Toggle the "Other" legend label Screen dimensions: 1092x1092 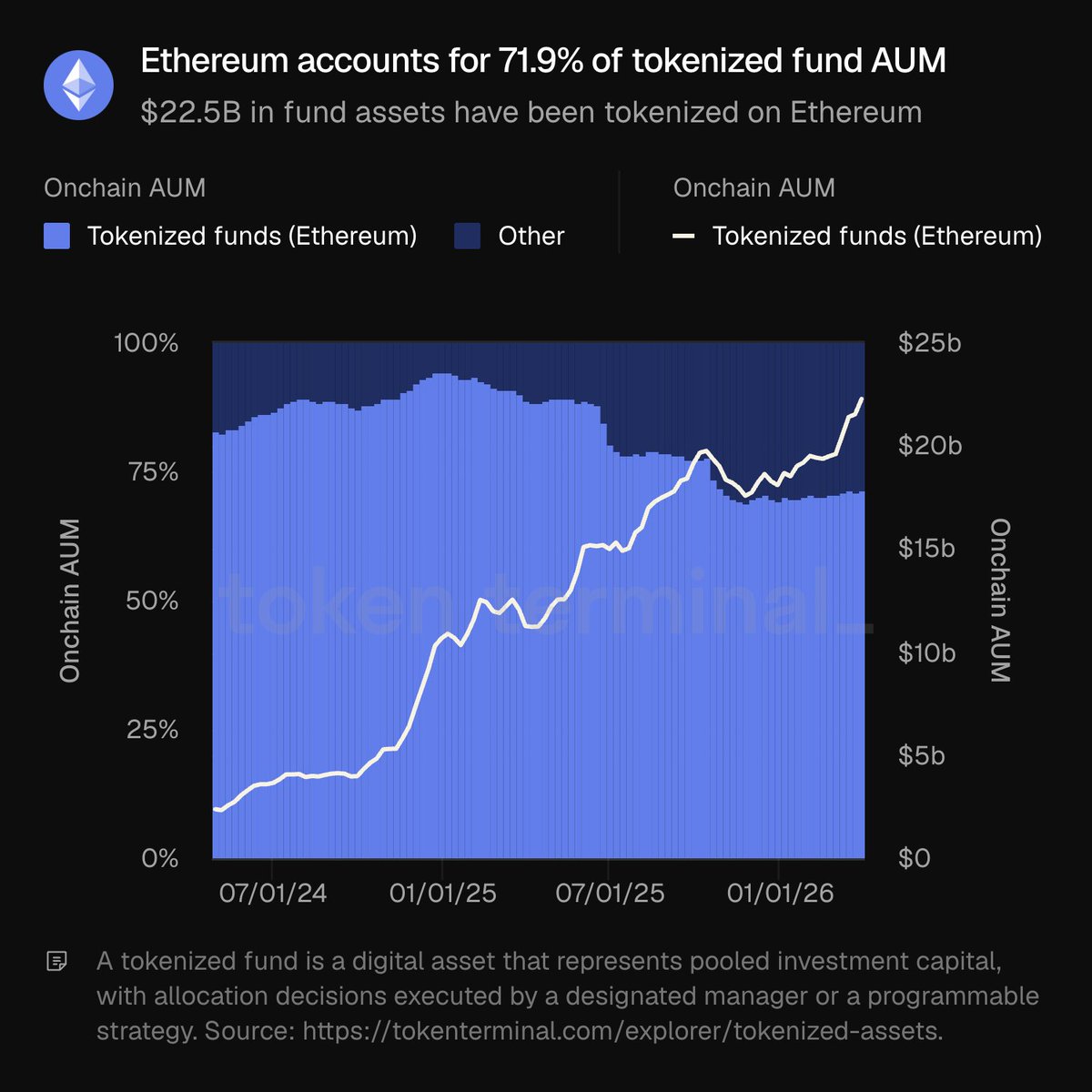(531, 237)
